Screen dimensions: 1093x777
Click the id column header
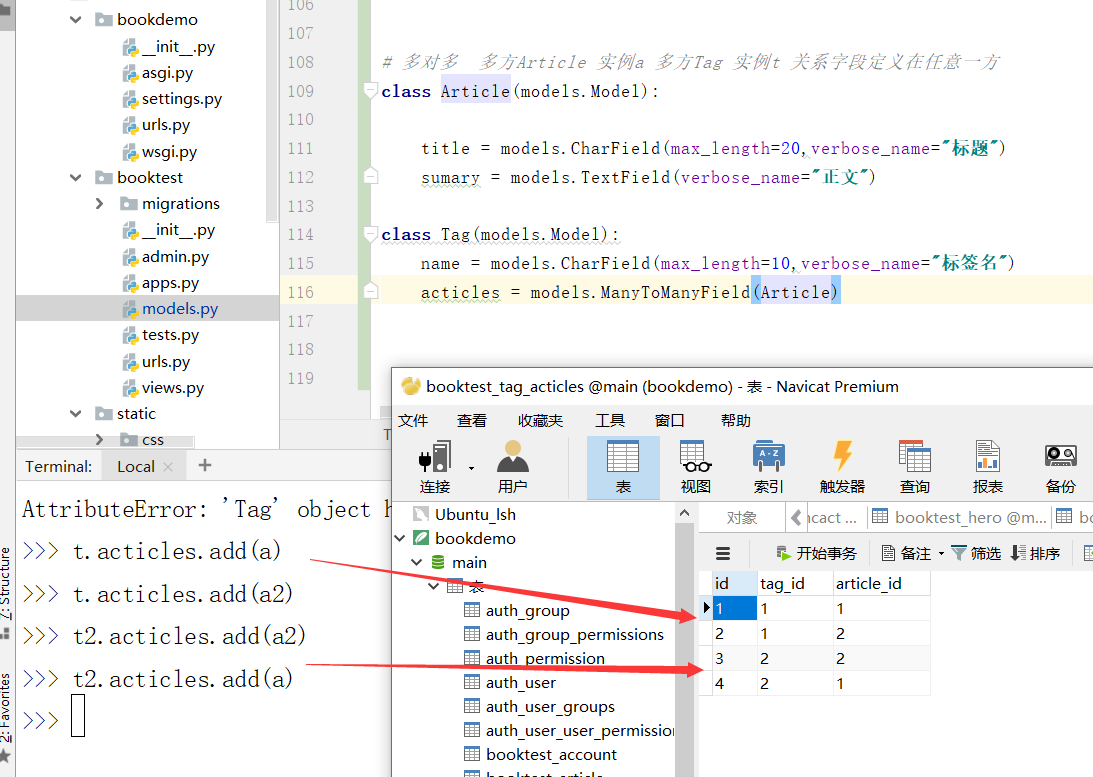(x=735, y=583)
